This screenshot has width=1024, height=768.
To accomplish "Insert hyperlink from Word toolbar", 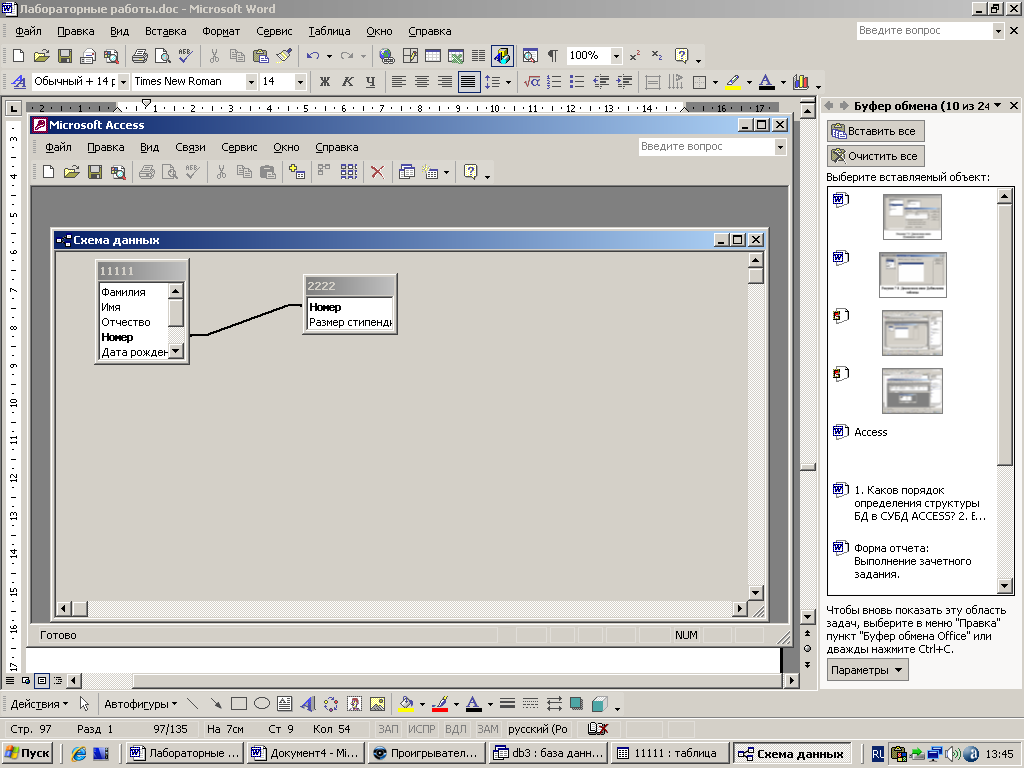I will click(387, 56).
